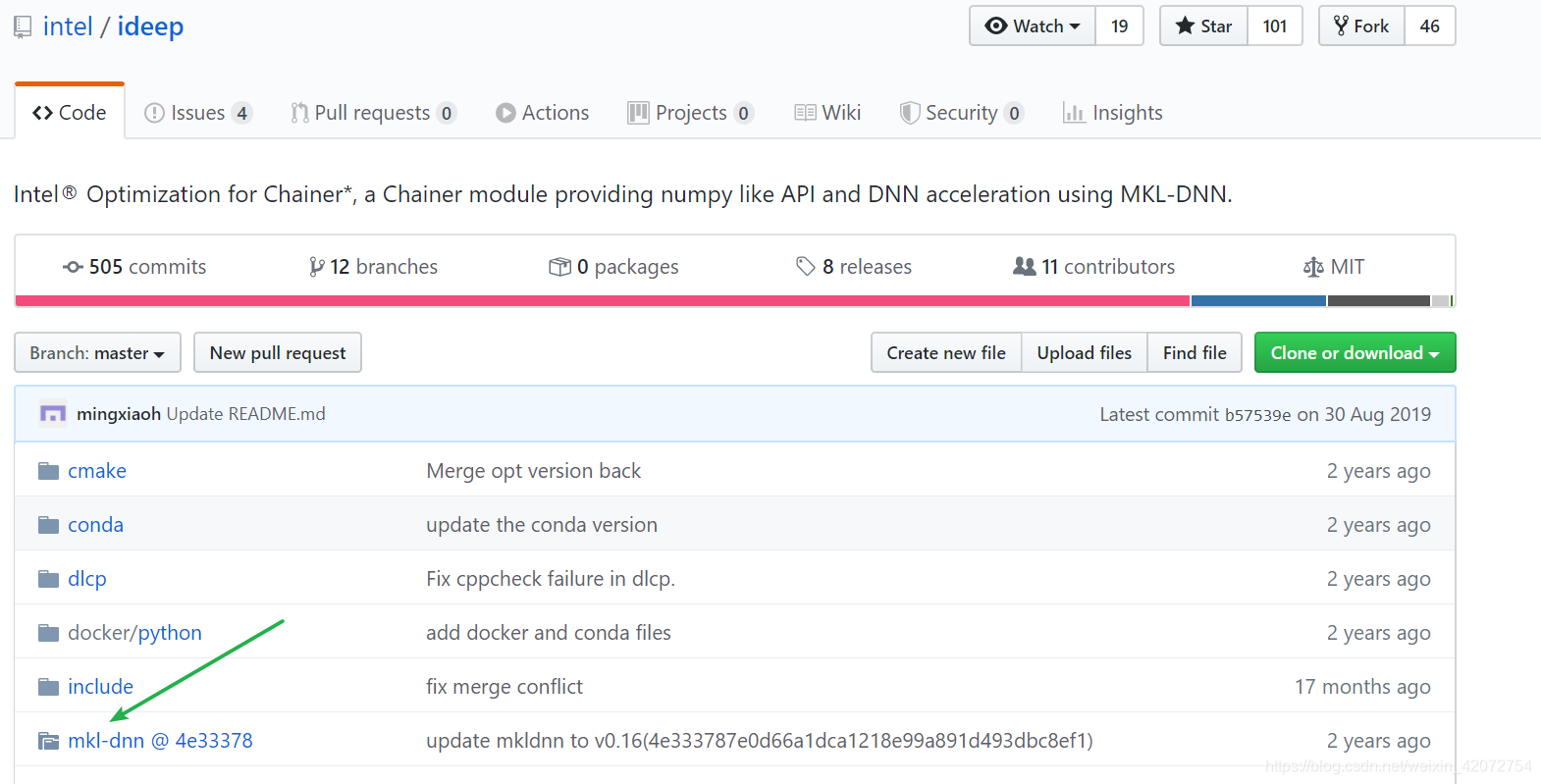Click the repository book icon beside intel
The height and width of the screenshot is (784, 1541).
coord(23,27)
